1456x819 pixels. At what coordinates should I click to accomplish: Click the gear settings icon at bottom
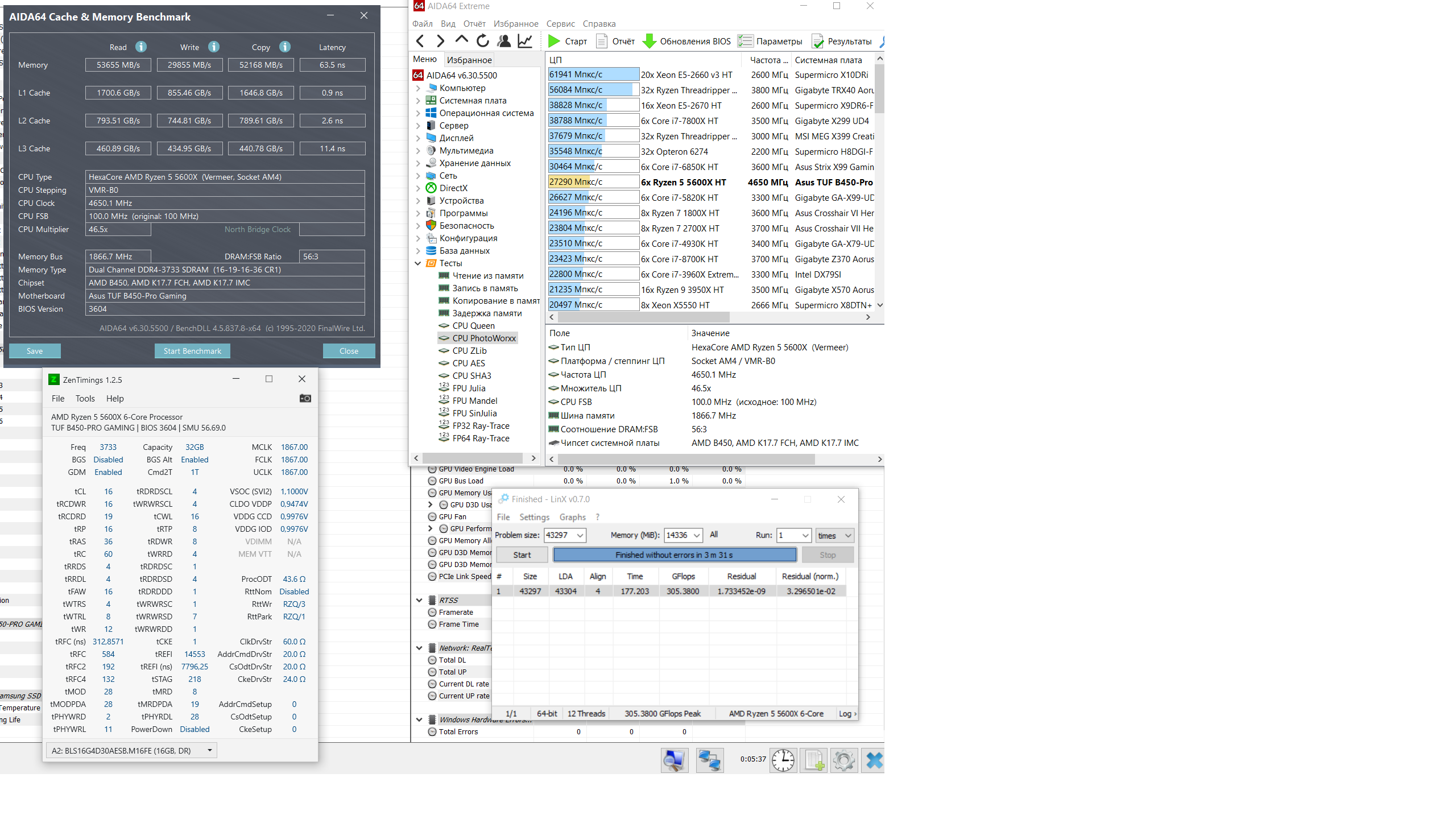[x=843, y=760]
